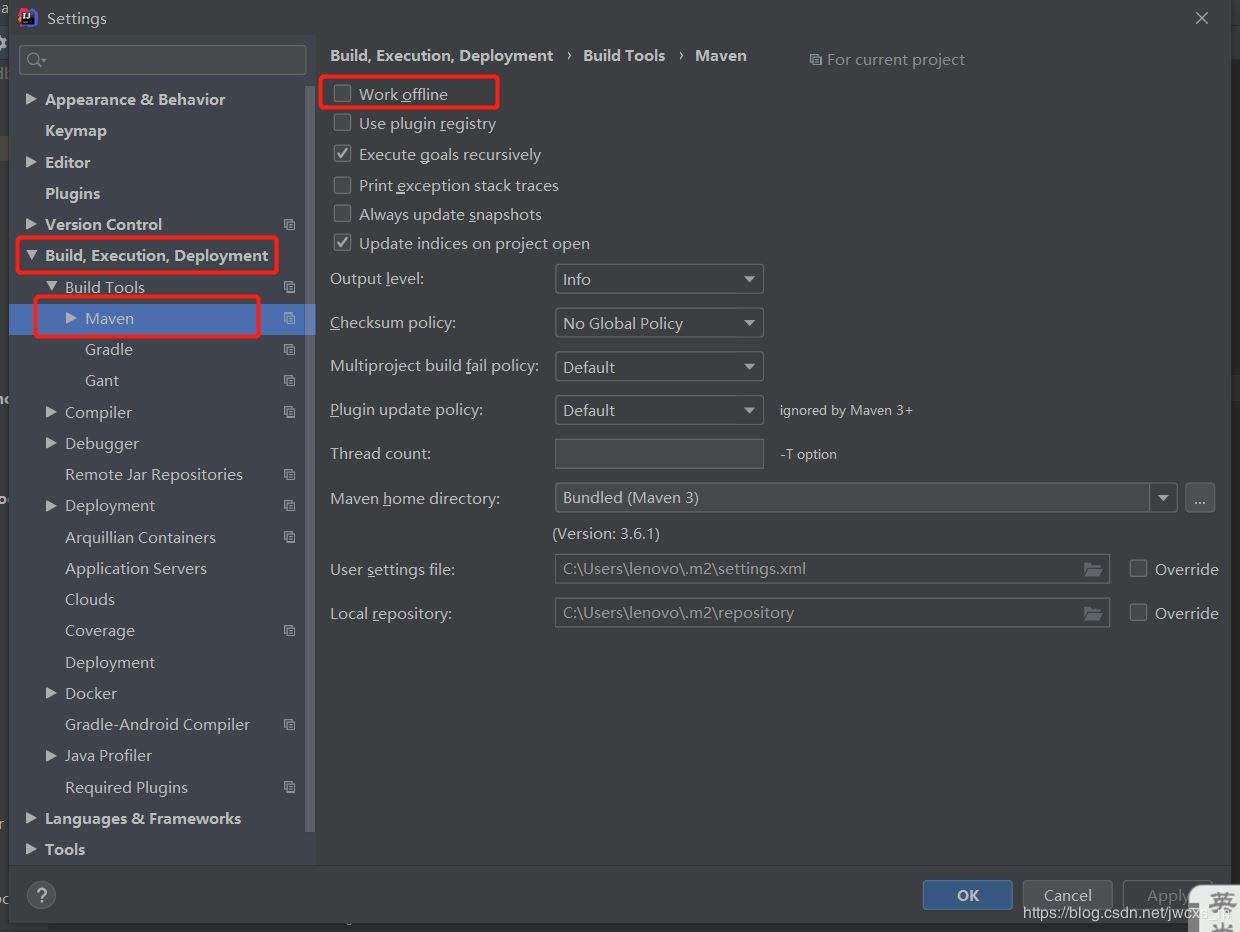Select Keymap in settings sidebar
1240x932 pixels.
tap(75, 131)
